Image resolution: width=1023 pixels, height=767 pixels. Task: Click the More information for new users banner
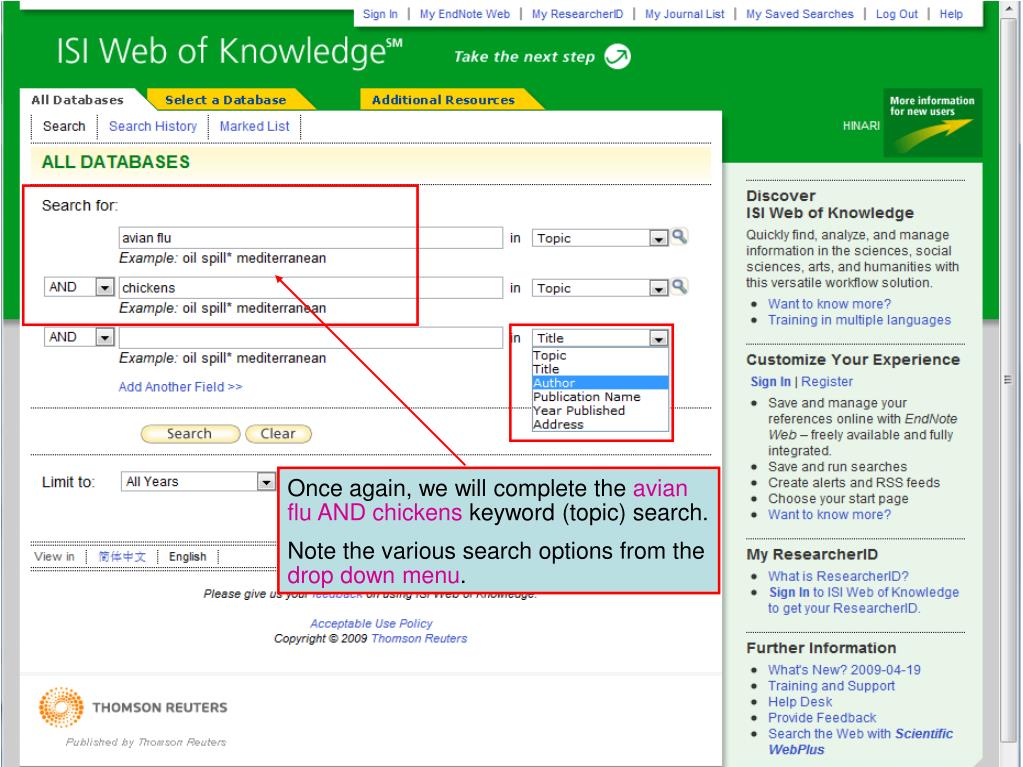932,122
